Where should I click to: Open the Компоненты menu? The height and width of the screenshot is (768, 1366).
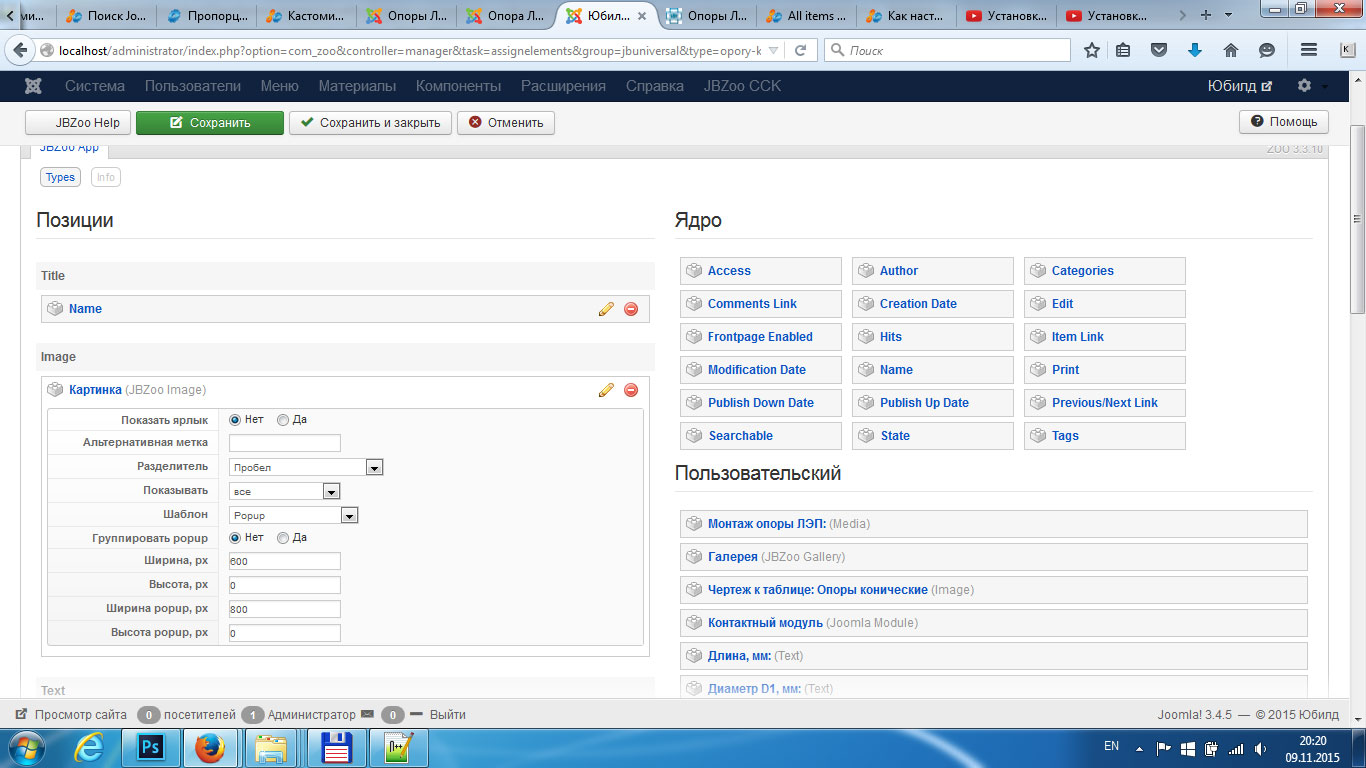(x=458, y=86)
